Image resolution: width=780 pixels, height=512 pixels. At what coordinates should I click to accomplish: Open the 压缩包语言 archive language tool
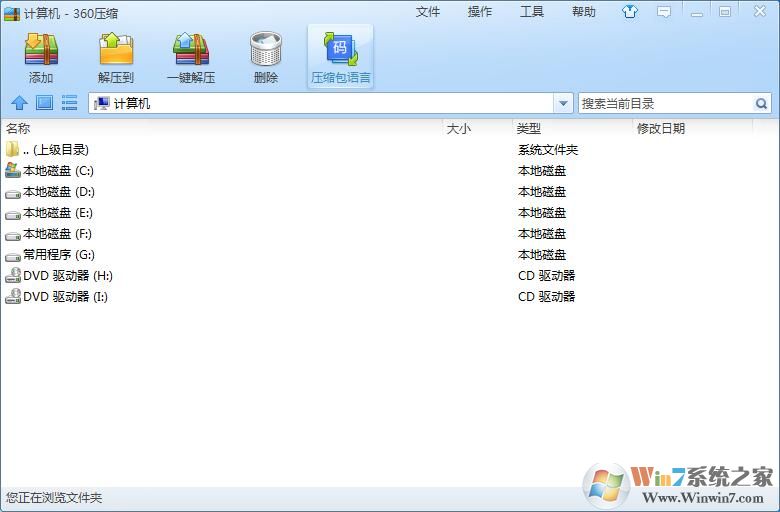point(341,57)
